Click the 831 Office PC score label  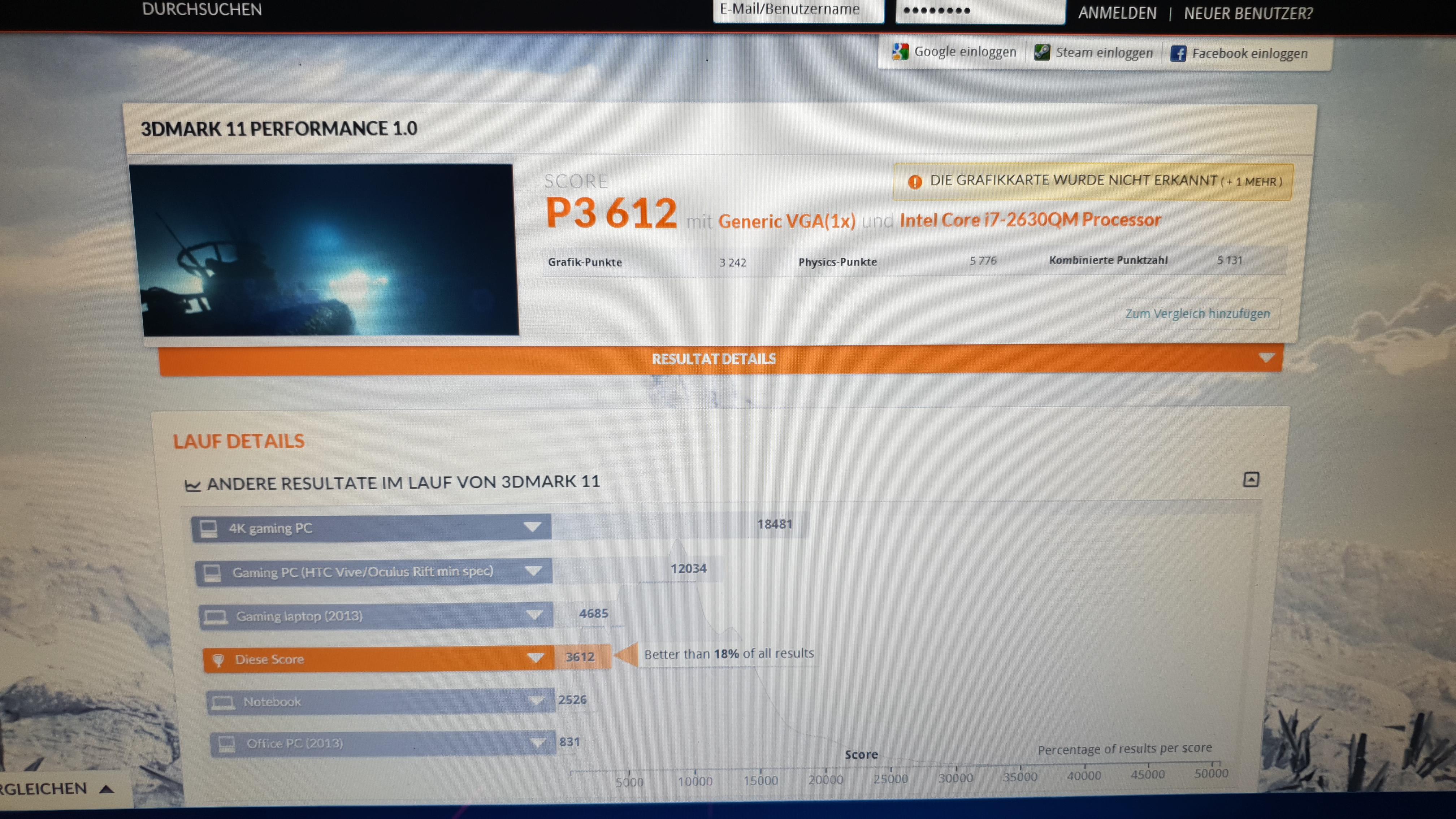point(569,742)
